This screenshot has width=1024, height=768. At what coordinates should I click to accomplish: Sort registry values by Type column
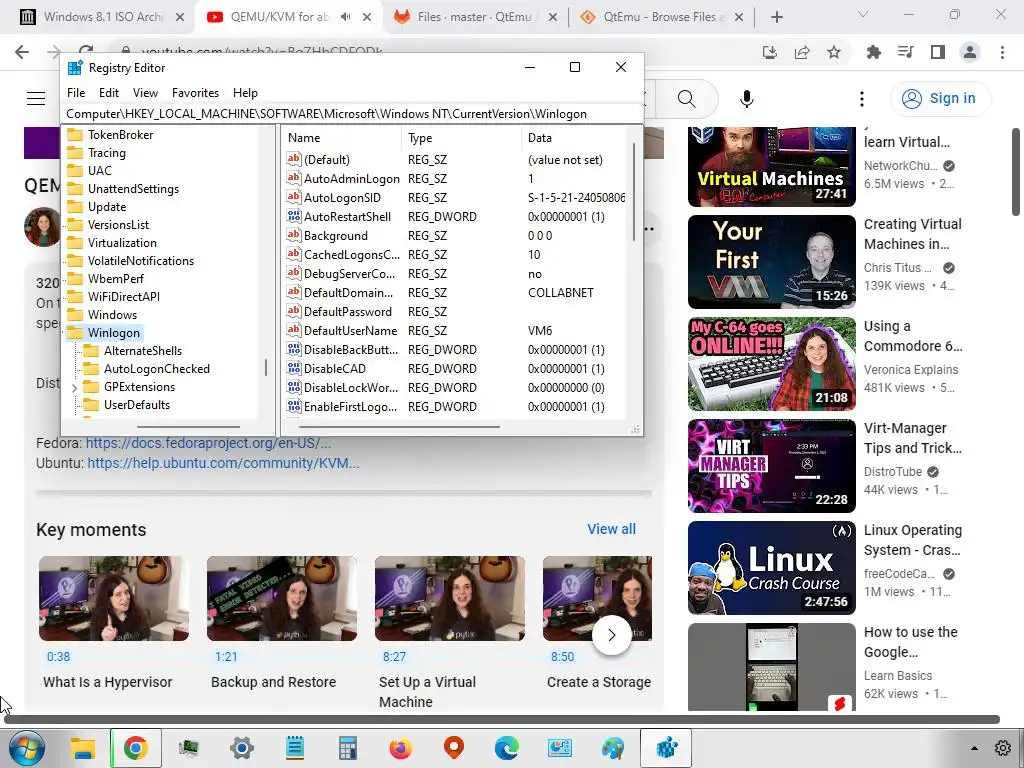pyautogui.click(x=461, y=138)
